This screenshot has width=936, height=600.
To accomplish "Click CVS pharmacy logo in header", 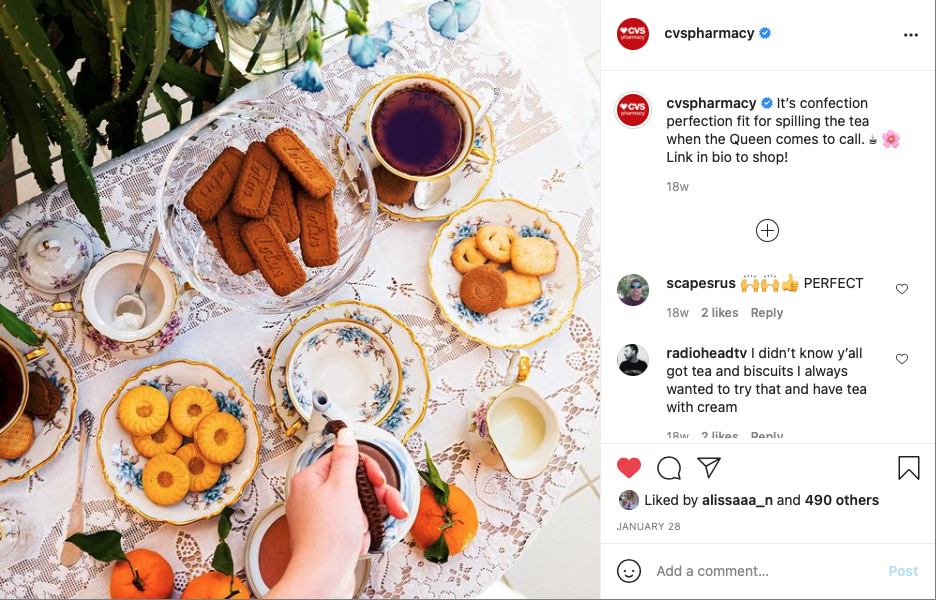I will tap(633, 34).
